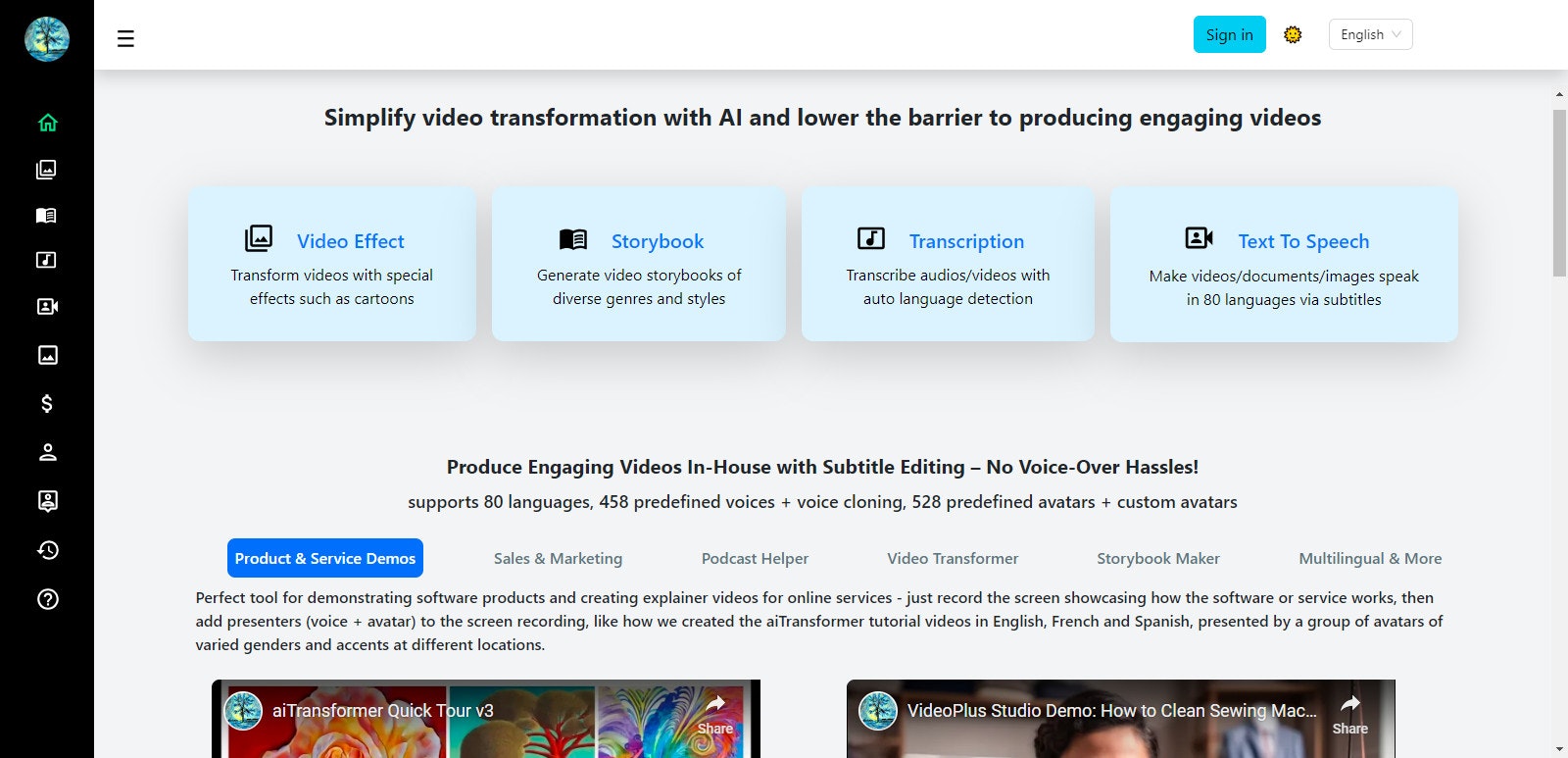Open the help question-mark sidebar icon
Image resolution: width=1568 pixels, height=758 pixels.
tap(47, 599)
